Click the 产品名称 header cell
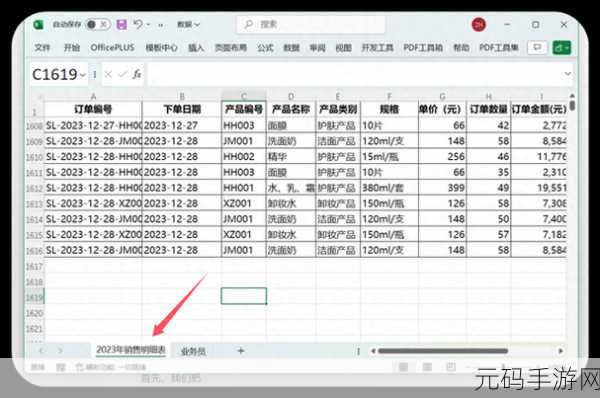 pos(291,109)
